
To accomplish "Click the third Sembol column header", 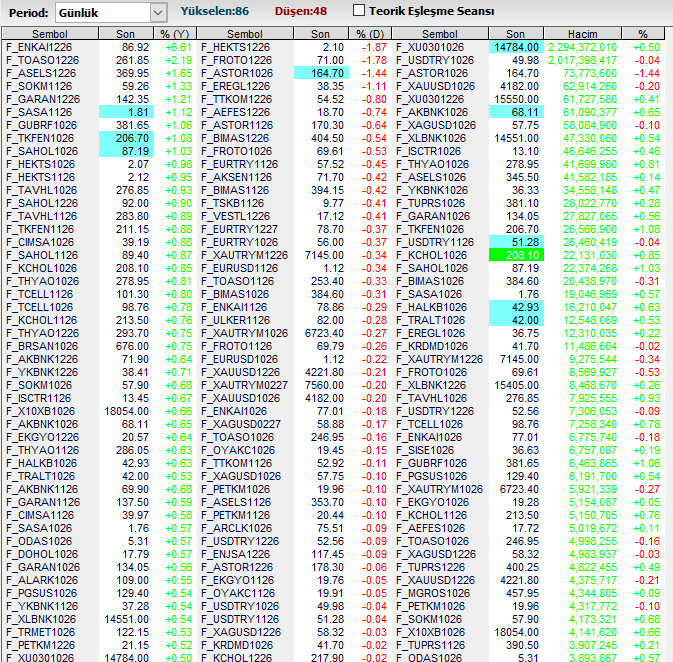I will (x=440, y=33).
